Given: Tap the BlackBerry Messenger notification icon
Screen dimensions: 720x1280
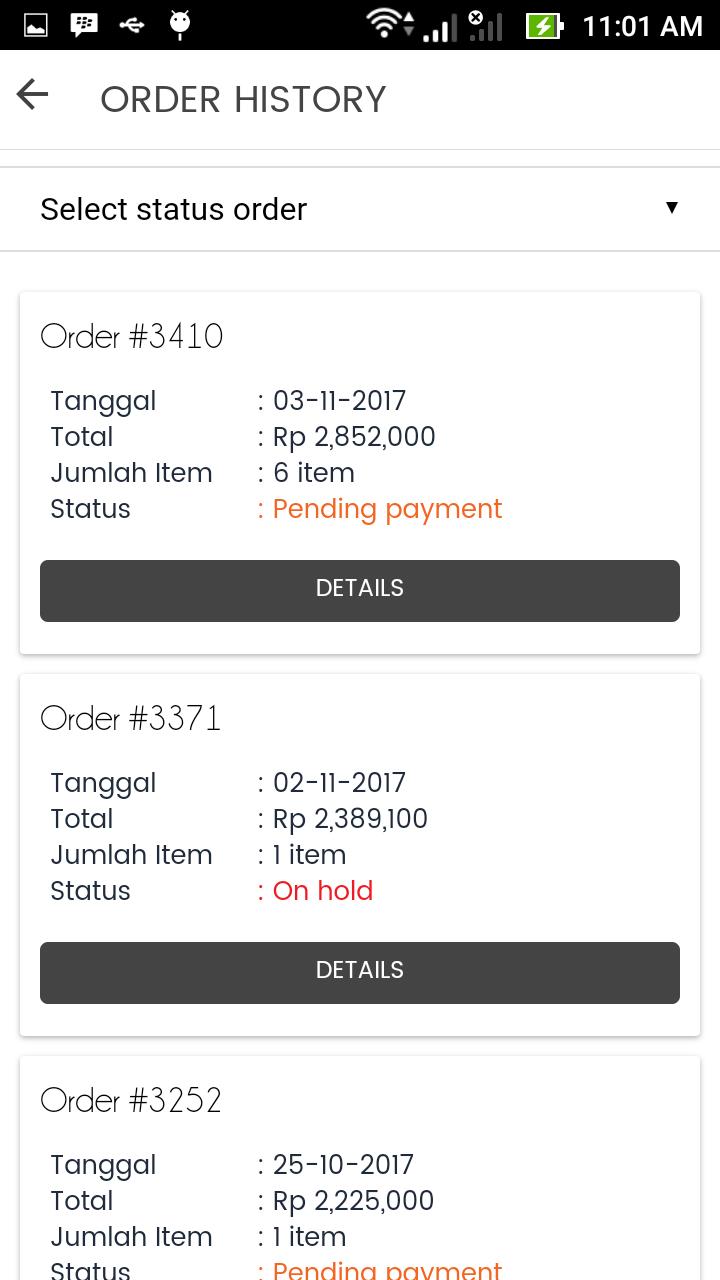Looking at the screenshot, I should coord(84,25).
